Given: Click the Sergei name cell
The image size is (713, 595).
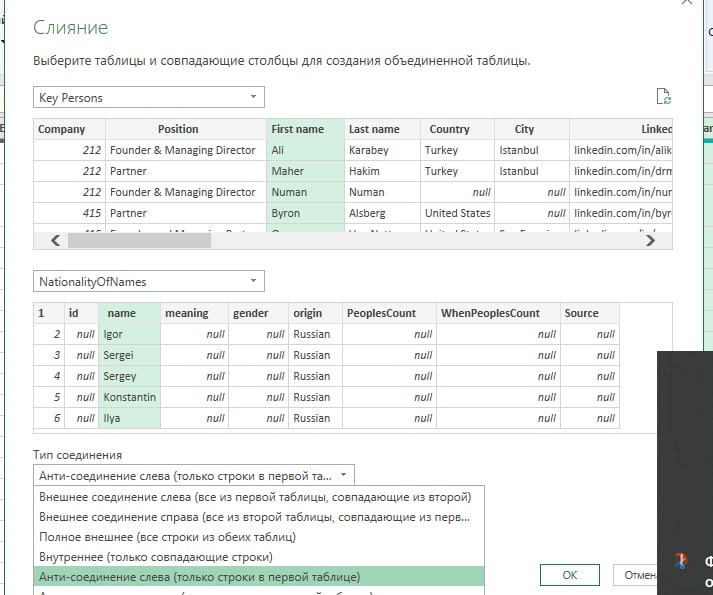Looking at the screenshot, I should click(x=130, y=355).
